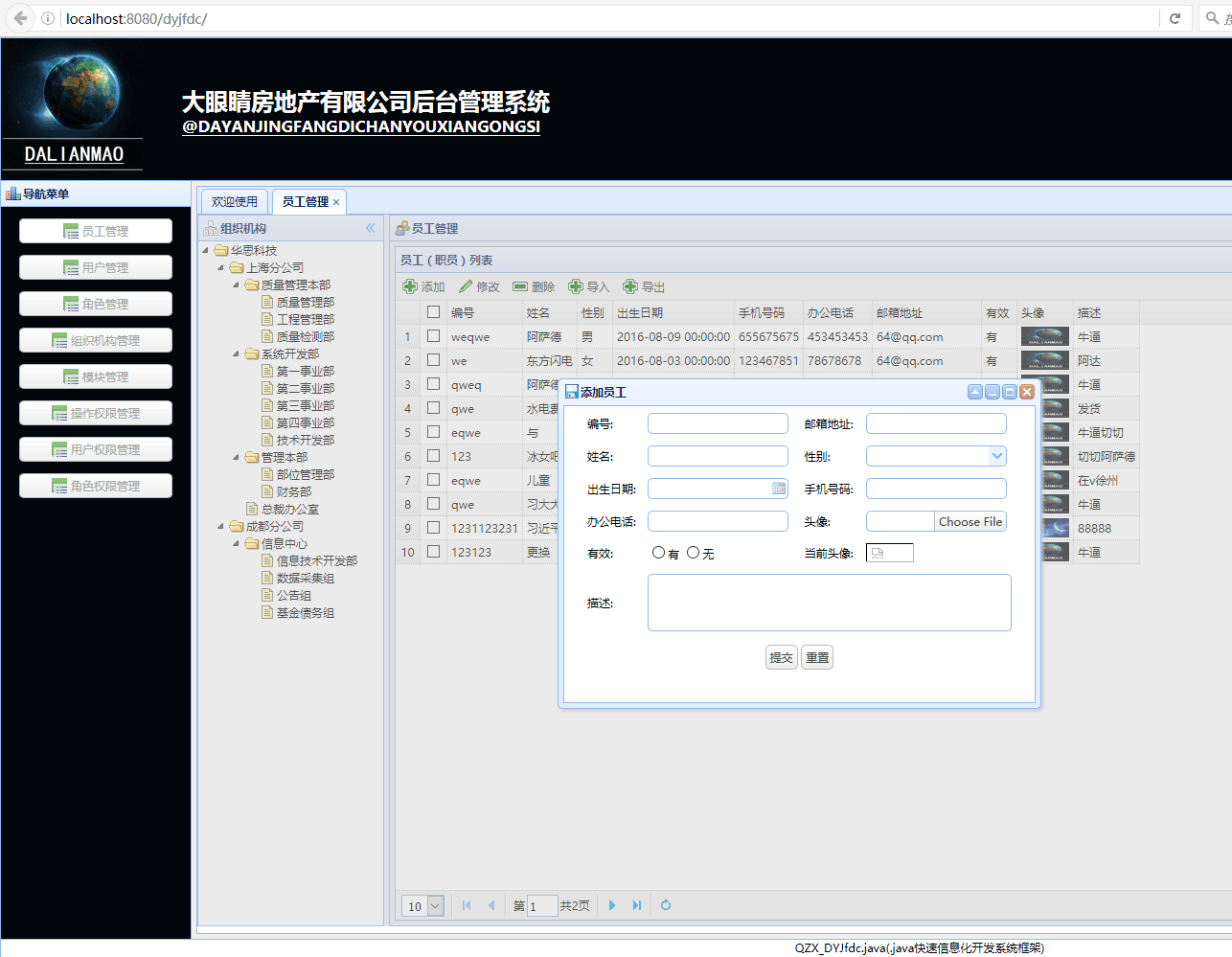Collapse the 组织机构 panel with double-arrow icon
The width and height of the screenshot is (1232, 957).
tap(370, 228)
